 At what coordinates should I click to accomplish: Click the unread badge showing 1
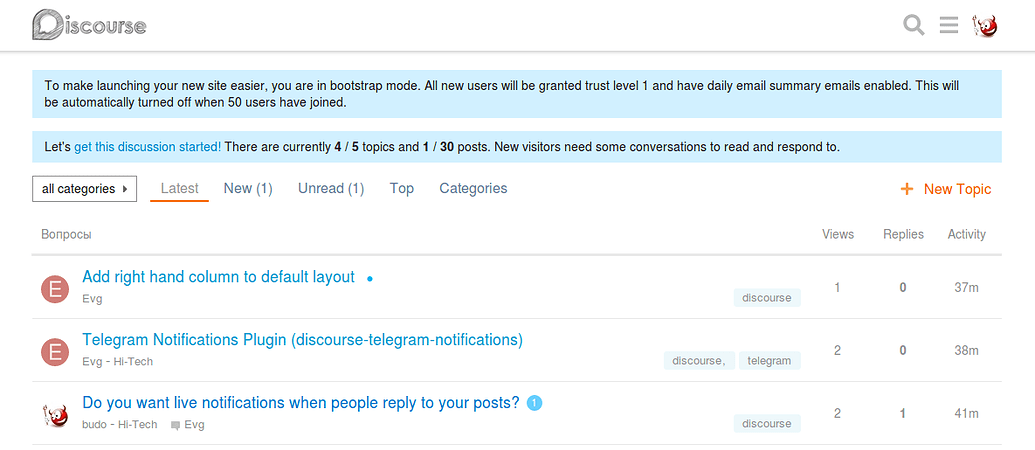[534, 403]
